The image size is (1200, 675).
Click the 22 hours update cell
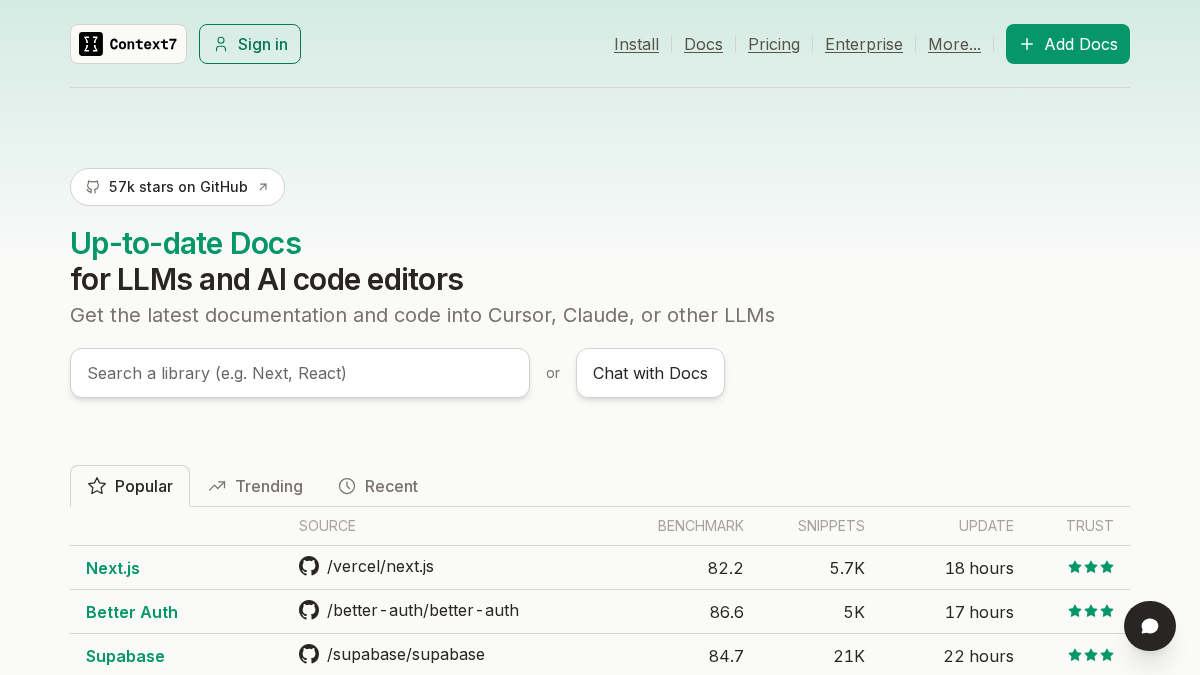(978, 656)
